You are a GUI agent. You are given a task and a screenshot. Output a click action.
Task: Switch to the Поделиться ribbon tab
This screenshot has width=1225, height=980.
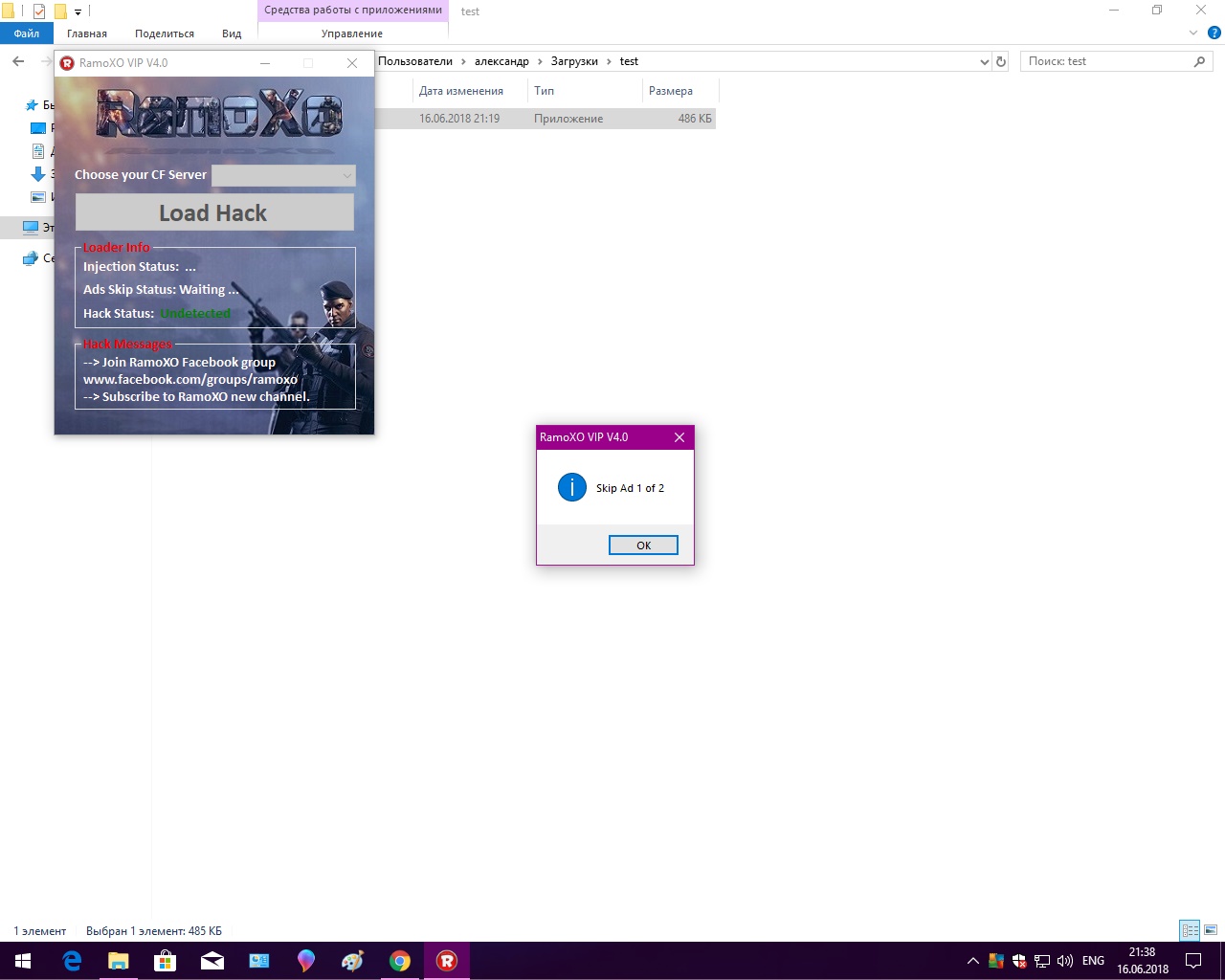(x=165, y=33)
